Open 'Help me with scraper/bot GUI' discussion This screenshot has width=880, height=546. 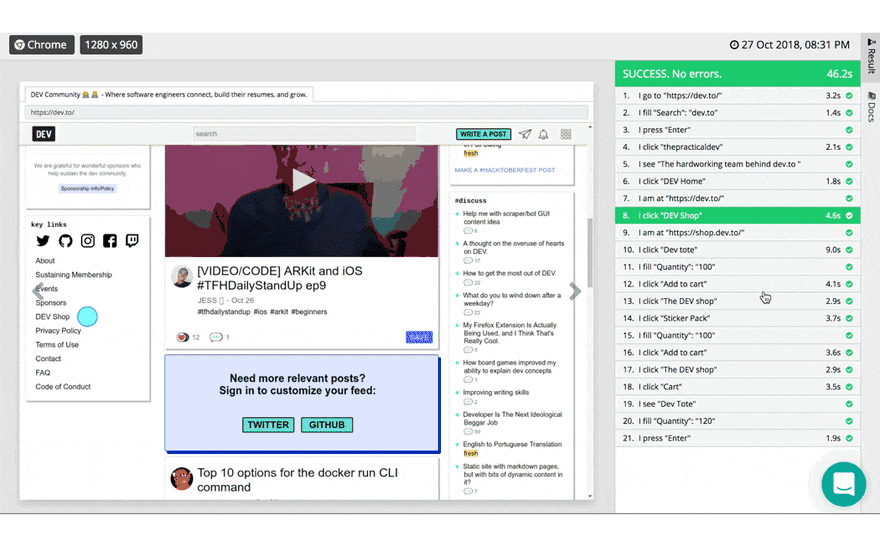click(506, 218)
